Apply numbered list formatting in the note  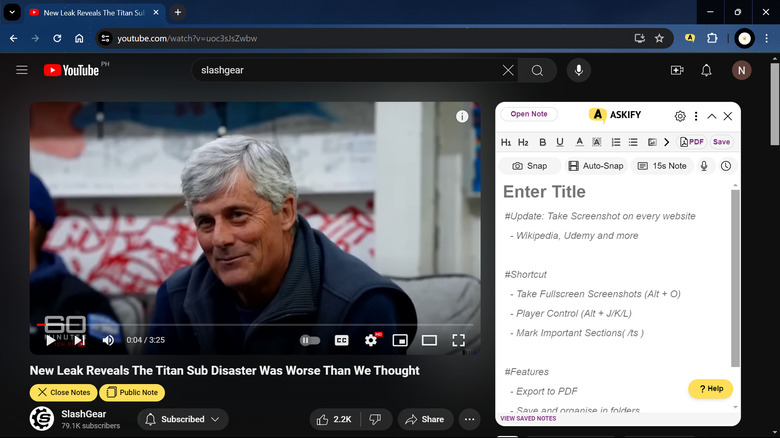click(616, 142)
